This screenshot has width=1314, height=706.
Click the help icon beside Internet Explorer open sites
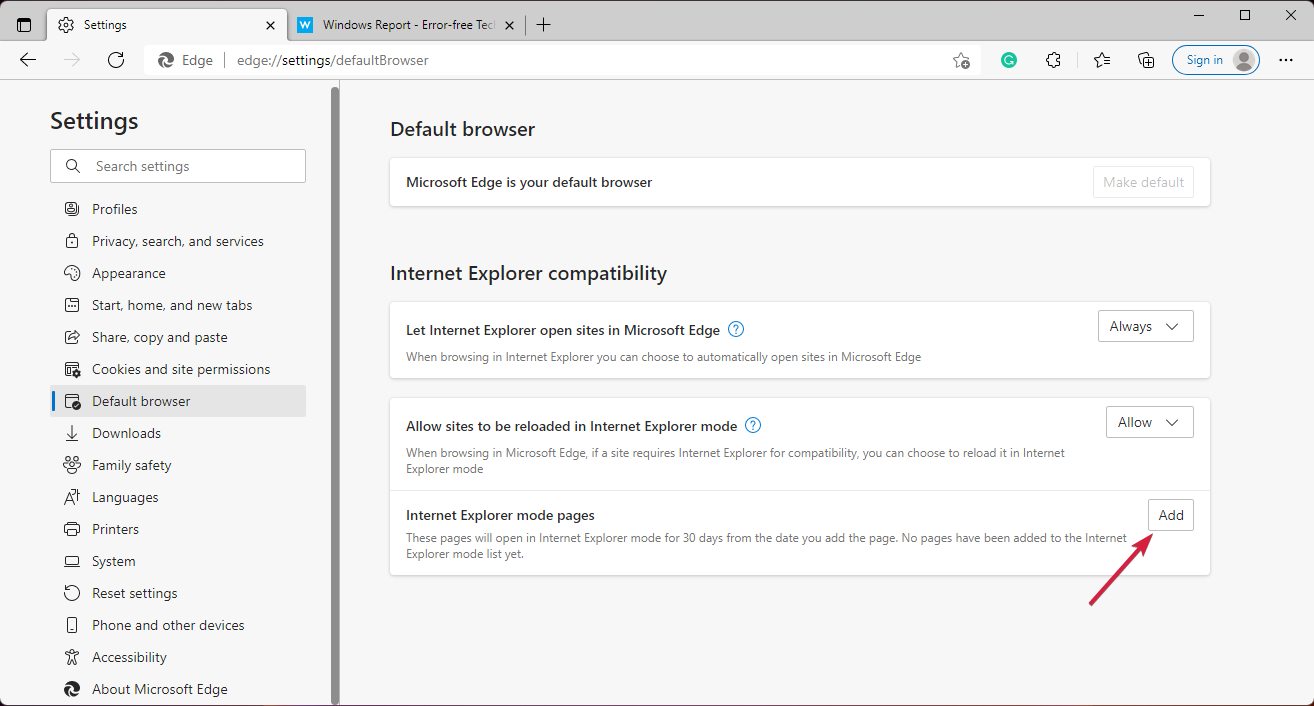tap(735, 329)
